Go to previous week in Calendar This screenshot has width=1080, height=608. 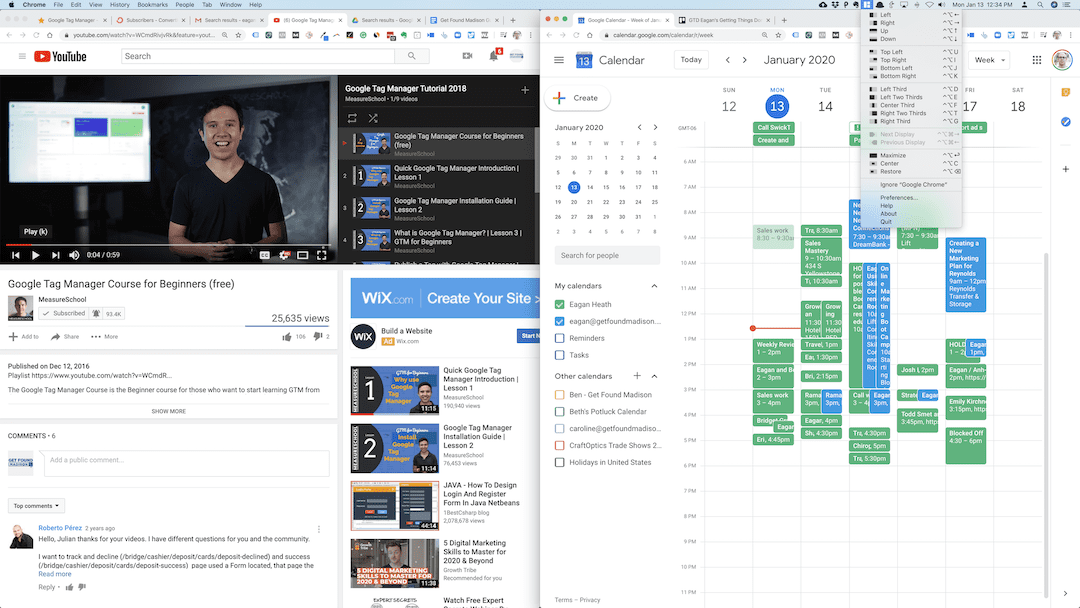coord(727,60)
